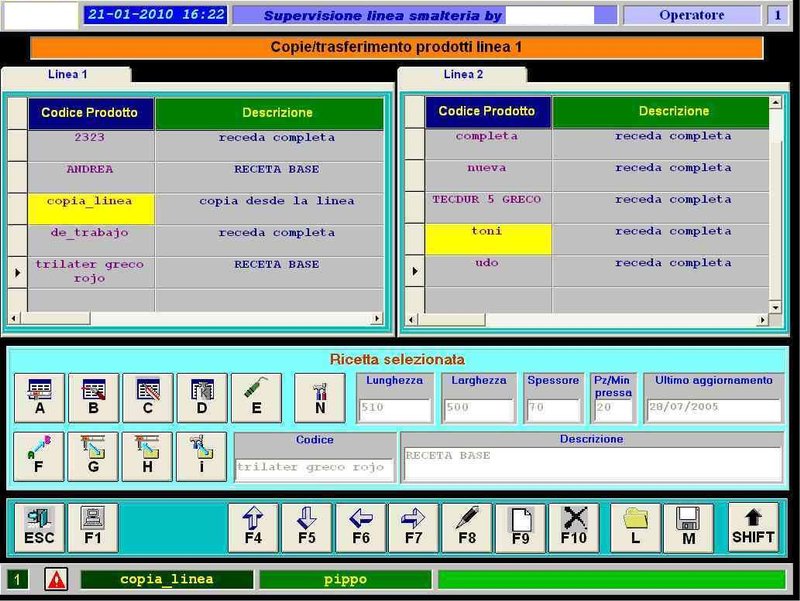
Task: Click the F7 right arrow button
Action: (413, 528)
